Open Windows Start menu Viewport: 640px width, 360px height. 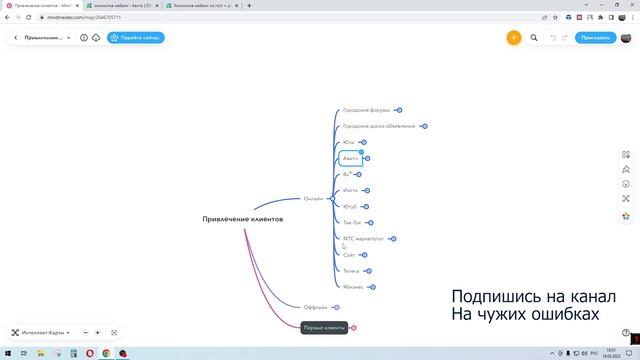[x=7, y=353]
